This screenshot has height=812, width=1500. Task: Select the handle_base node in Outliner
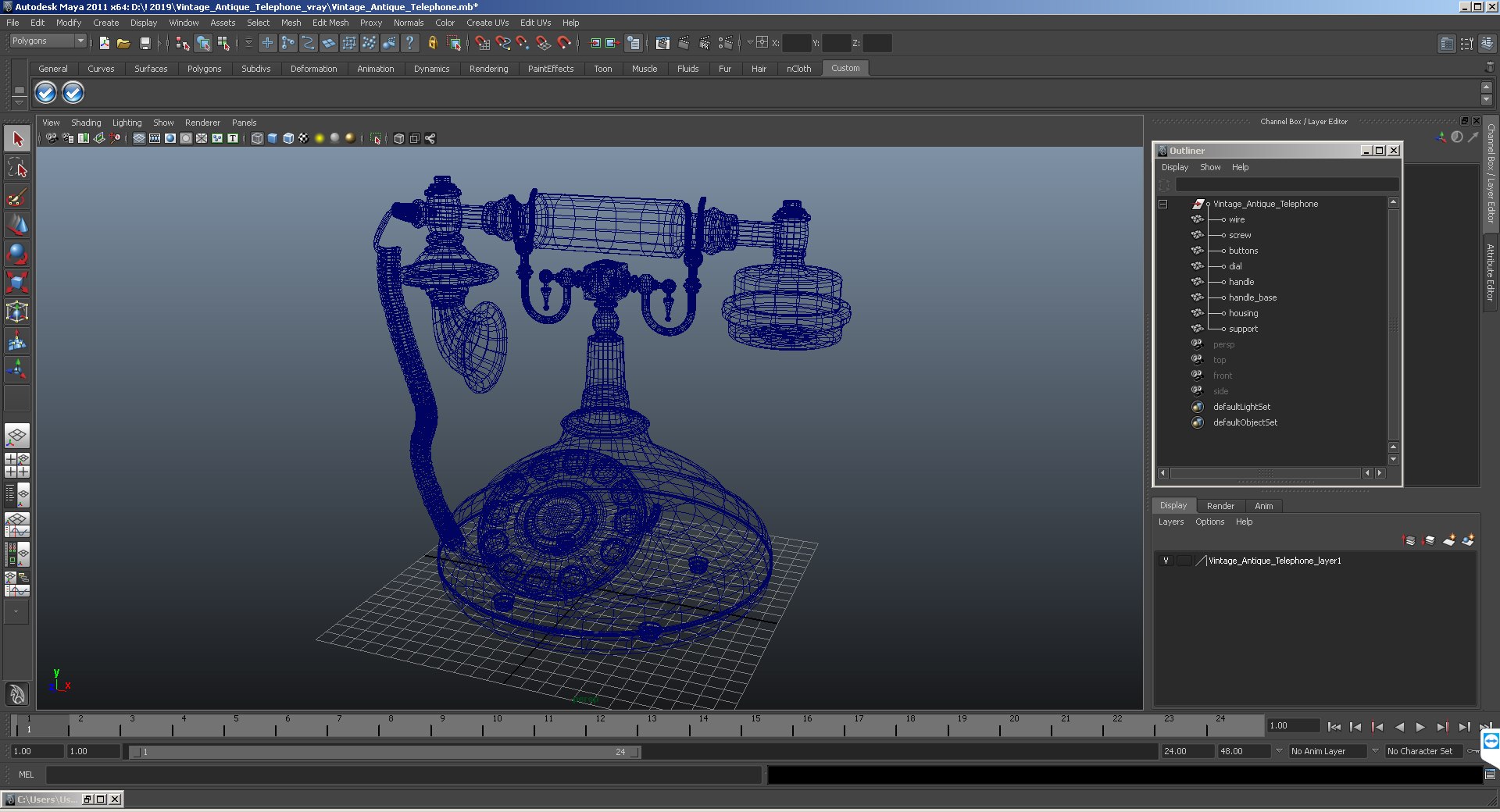point(1252,297)
